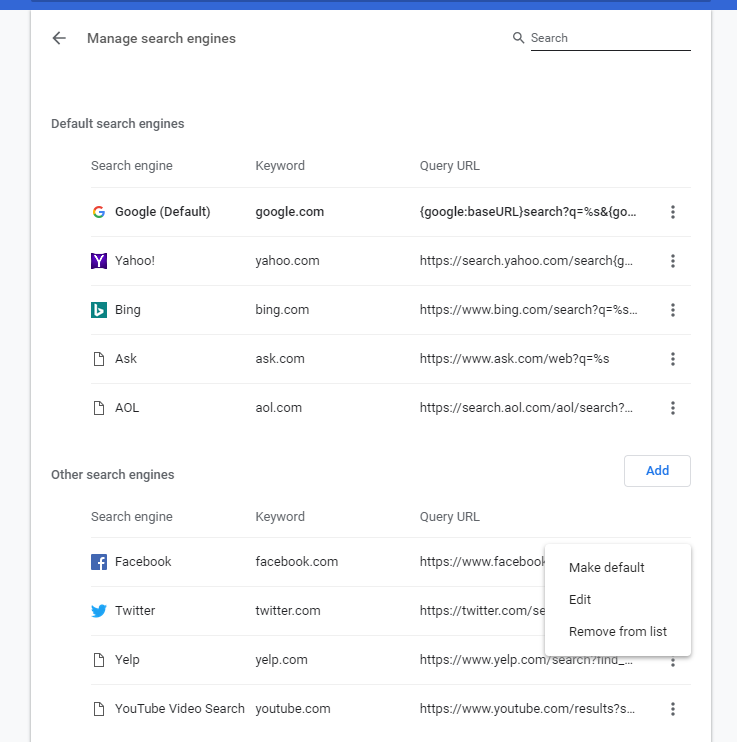This screenshot has height=742, width=737.
Task: Select the YouTube Video Search name
Action: tap(180, 709)
